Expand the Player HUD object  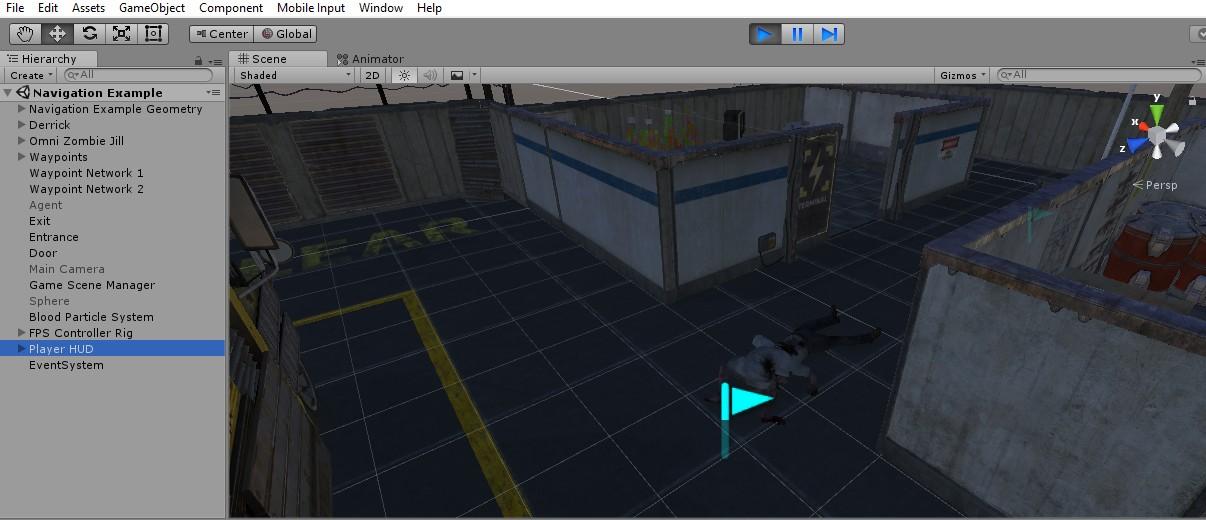(22, 349)
